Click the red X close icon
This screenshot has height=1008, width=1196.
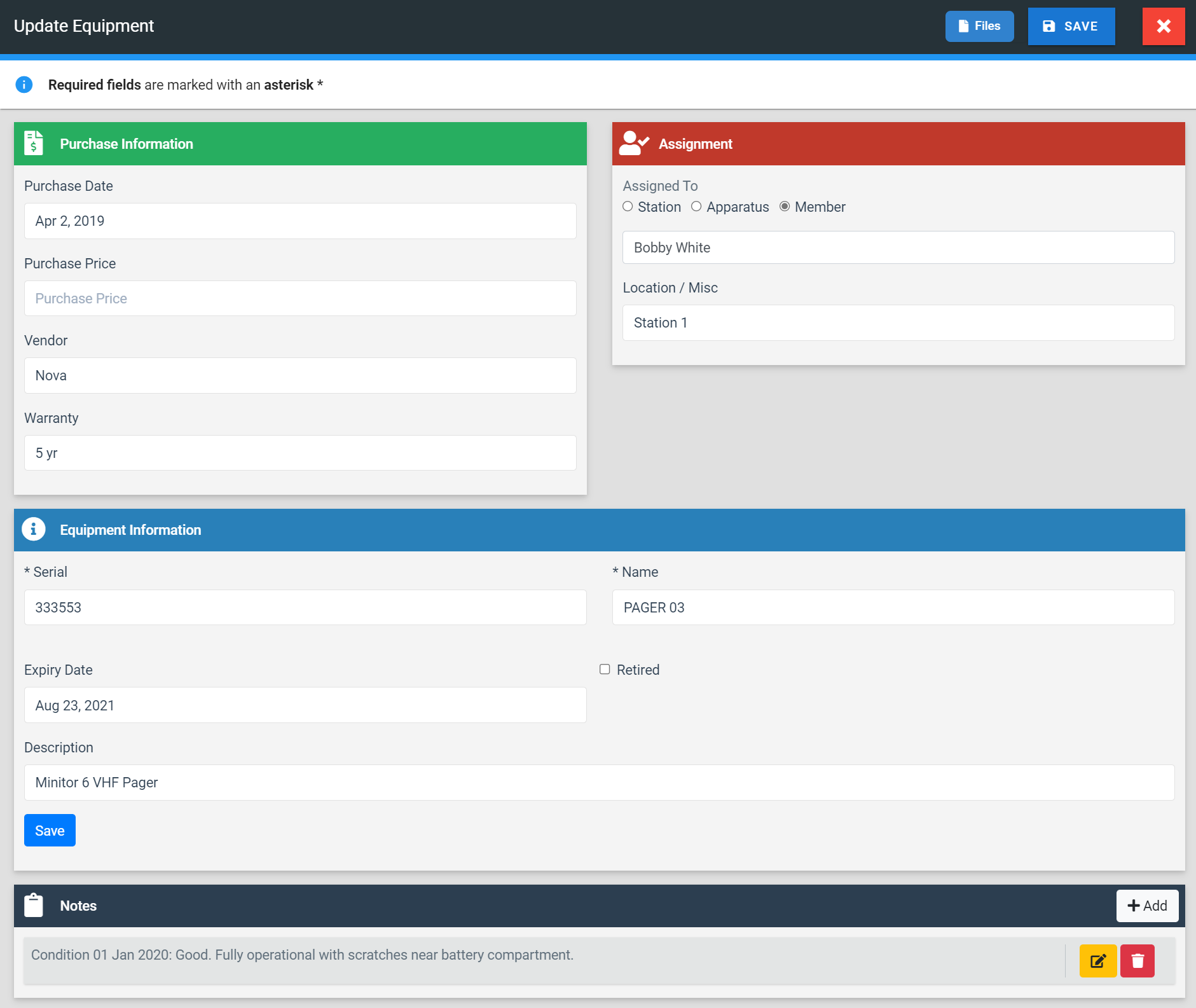pos(1163,26)
